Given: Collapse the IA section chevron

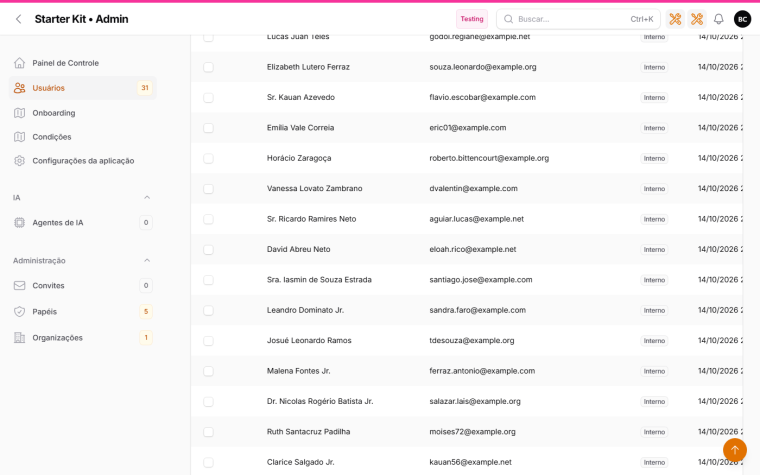Looking at the screenshot, I should point(147,197).
